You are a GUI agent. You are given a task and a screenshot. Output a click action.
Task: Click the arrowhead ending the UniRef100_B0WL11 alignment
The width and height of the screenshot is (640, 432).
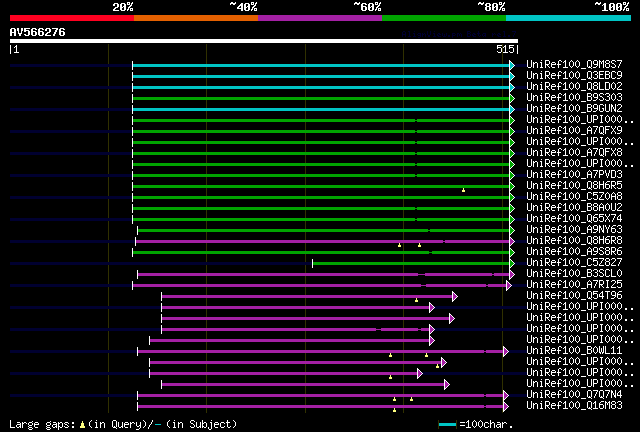pyautogui.click(x=506, y=352)
